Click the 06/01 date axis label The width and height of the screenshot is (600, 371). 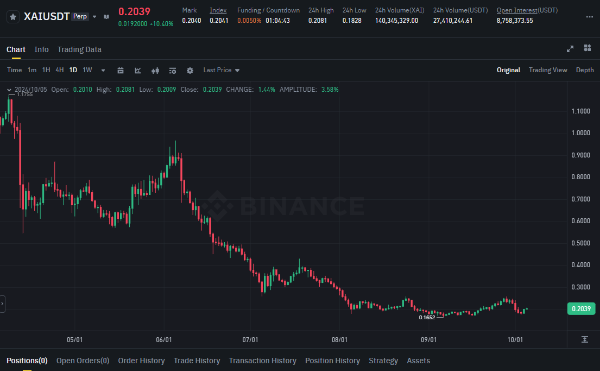pyautogui.click(x=163, y=340)
